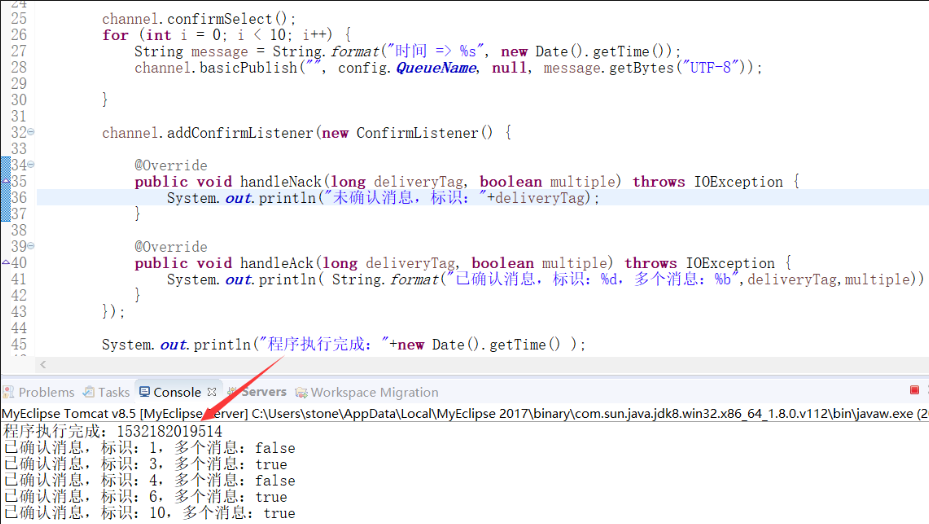Screen dimensions: 929x524
Task: Click console output line '程序执行完成: 1532182019514'
Action: pyautogui.click(x=113, y=432)
